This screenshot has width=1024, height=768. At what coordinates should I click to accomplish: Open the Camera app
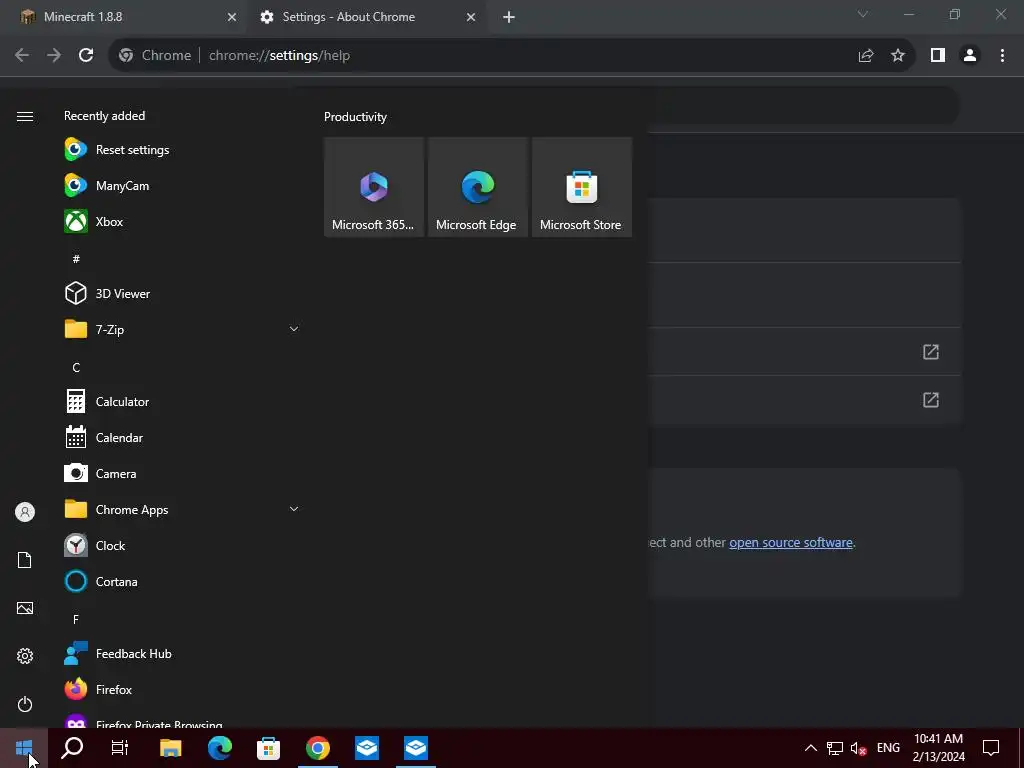tap(182, 473)
